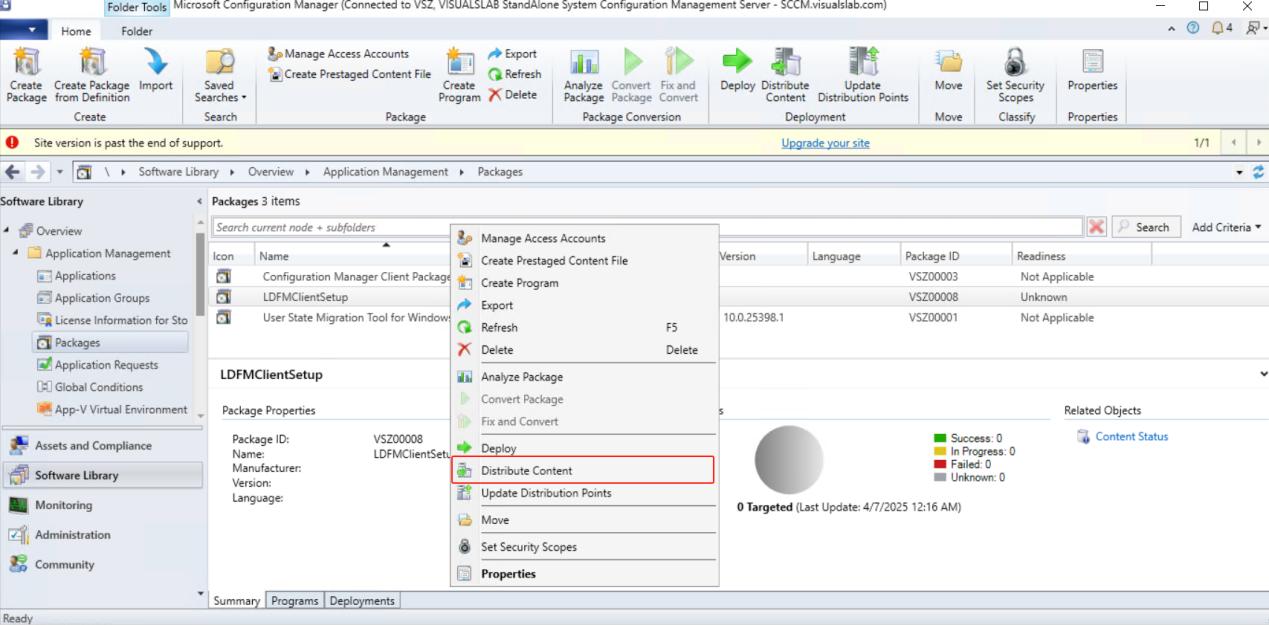This screenshot has width=1269, height=625.
Task: Click Create Package from Definition icon
Action: coord(92,64)
